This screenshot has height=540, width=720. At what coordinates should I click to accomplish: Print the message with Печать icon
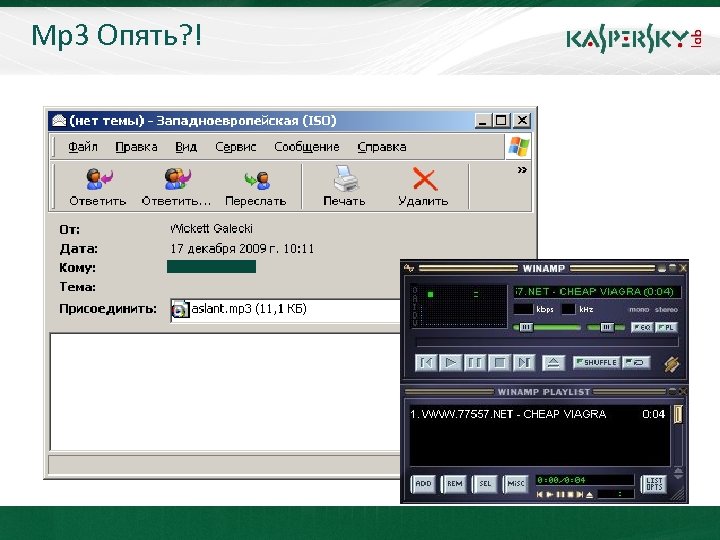pyautogui.click(x=345, y=178)
